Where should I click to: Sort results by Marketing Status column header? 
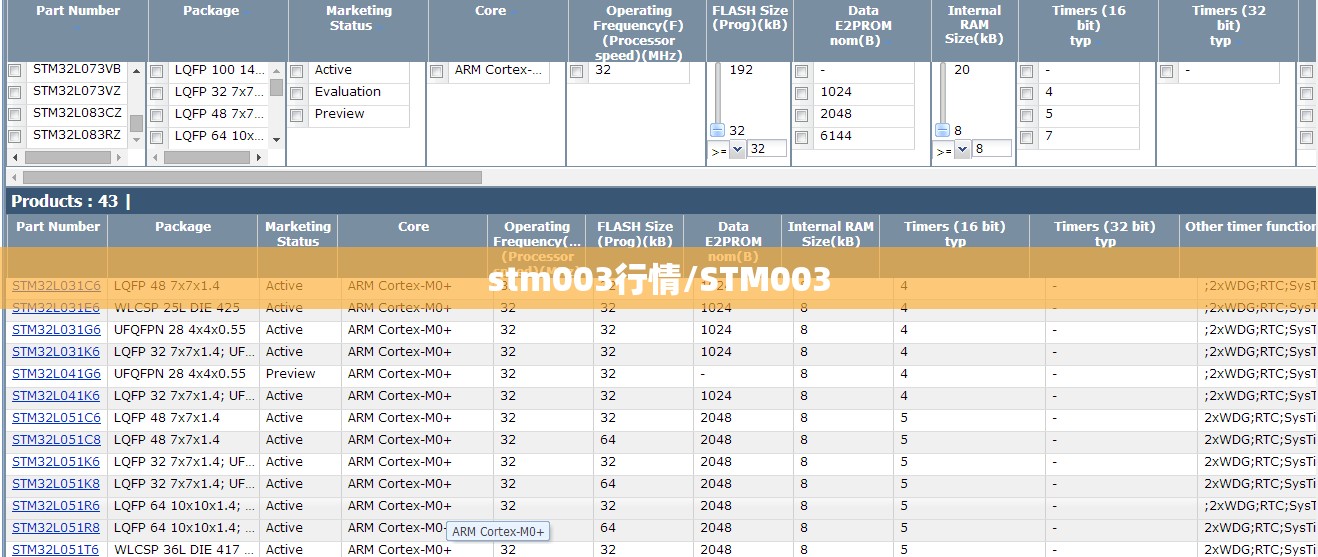(298, 234)
